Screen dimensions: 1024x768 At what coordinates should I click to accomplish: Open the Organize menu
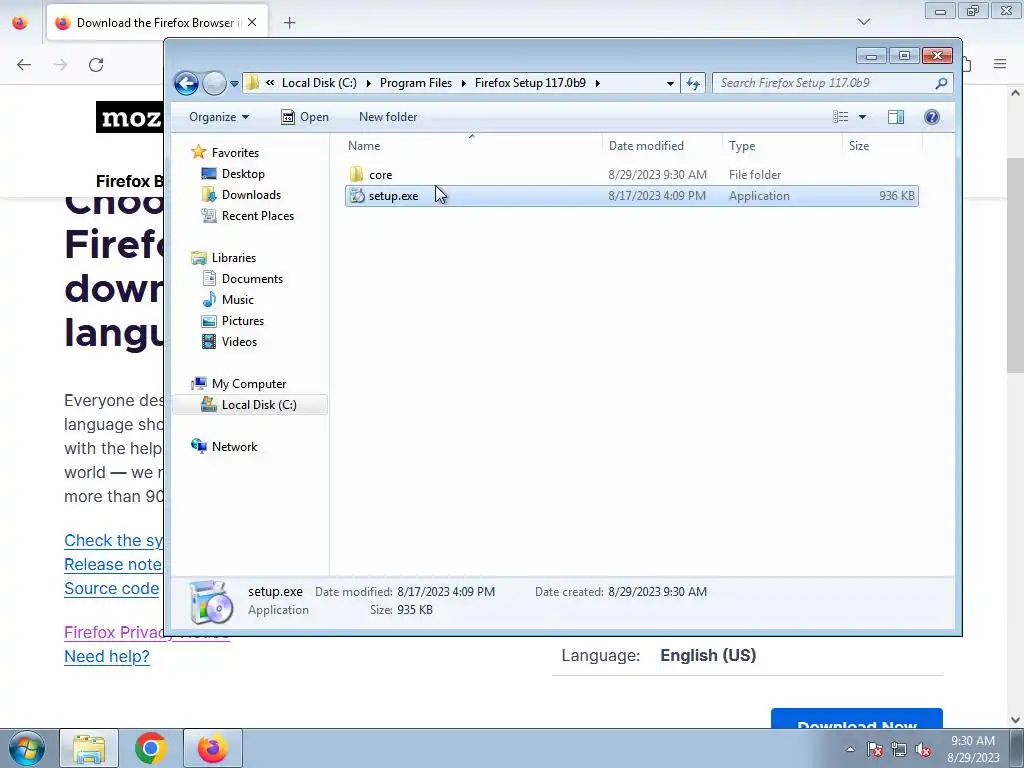coord(219,117)
